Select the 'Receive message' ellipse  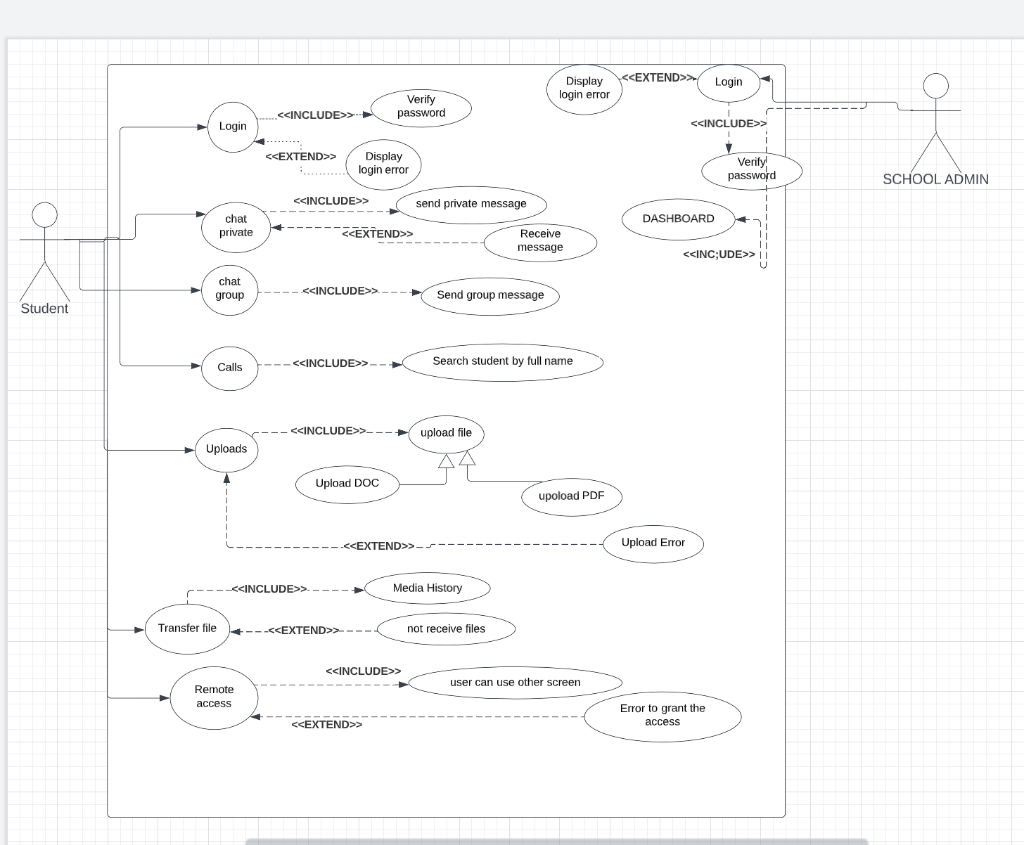coord(540,242)
